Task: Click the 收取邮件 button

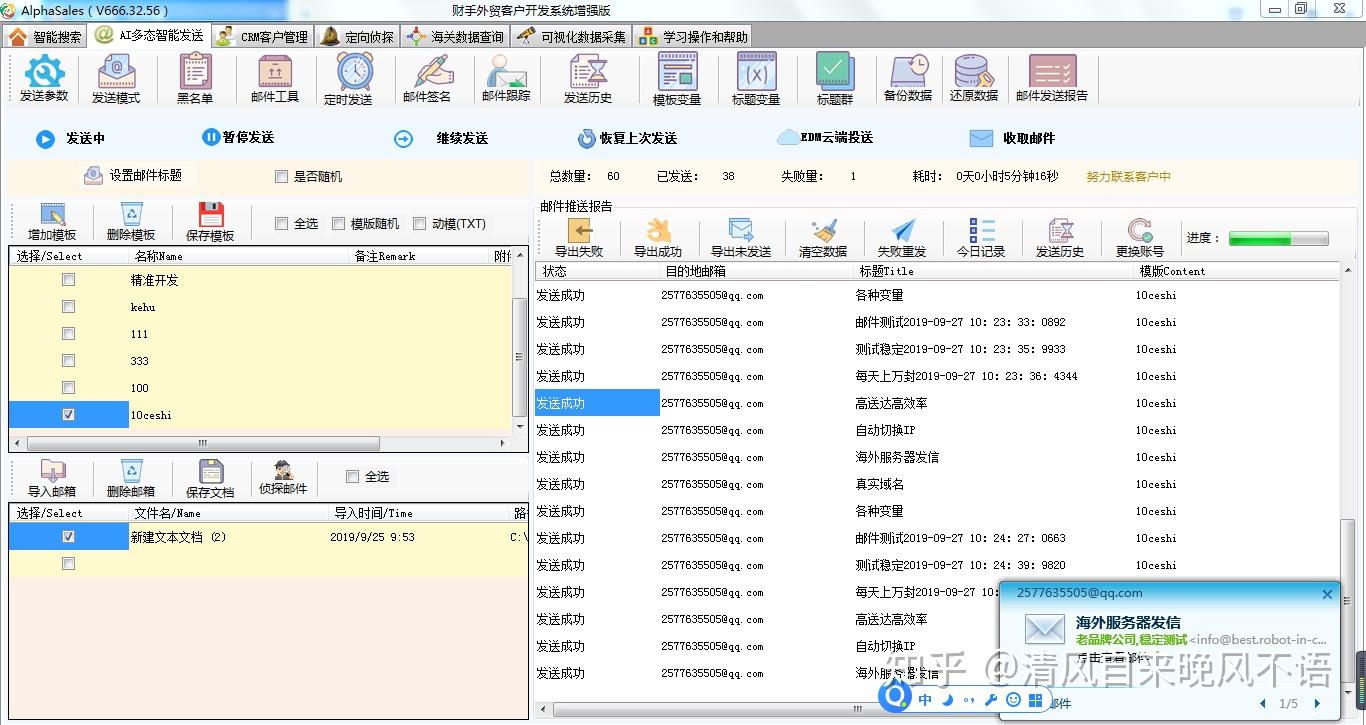Action: click(1012, 139)
